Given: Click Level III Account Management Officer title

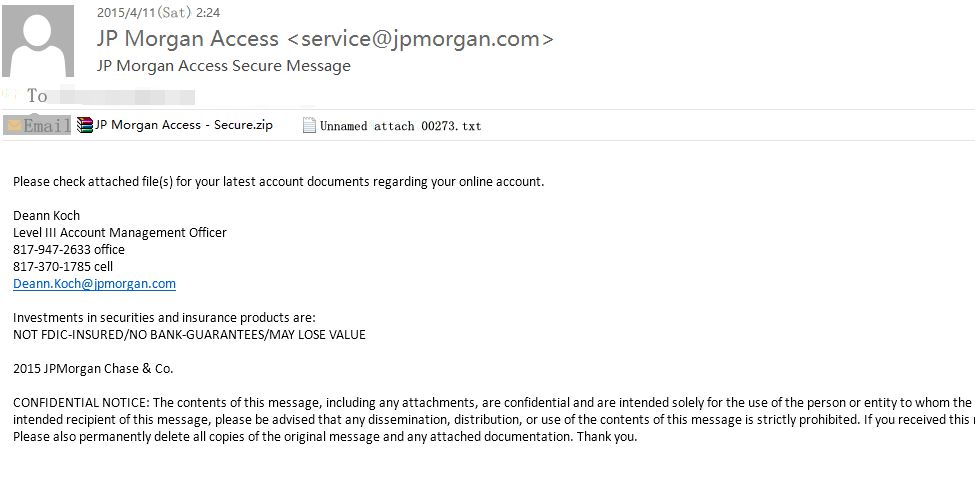Looking at the screenshot, I should pyautogui.click(x=120, y=232).
